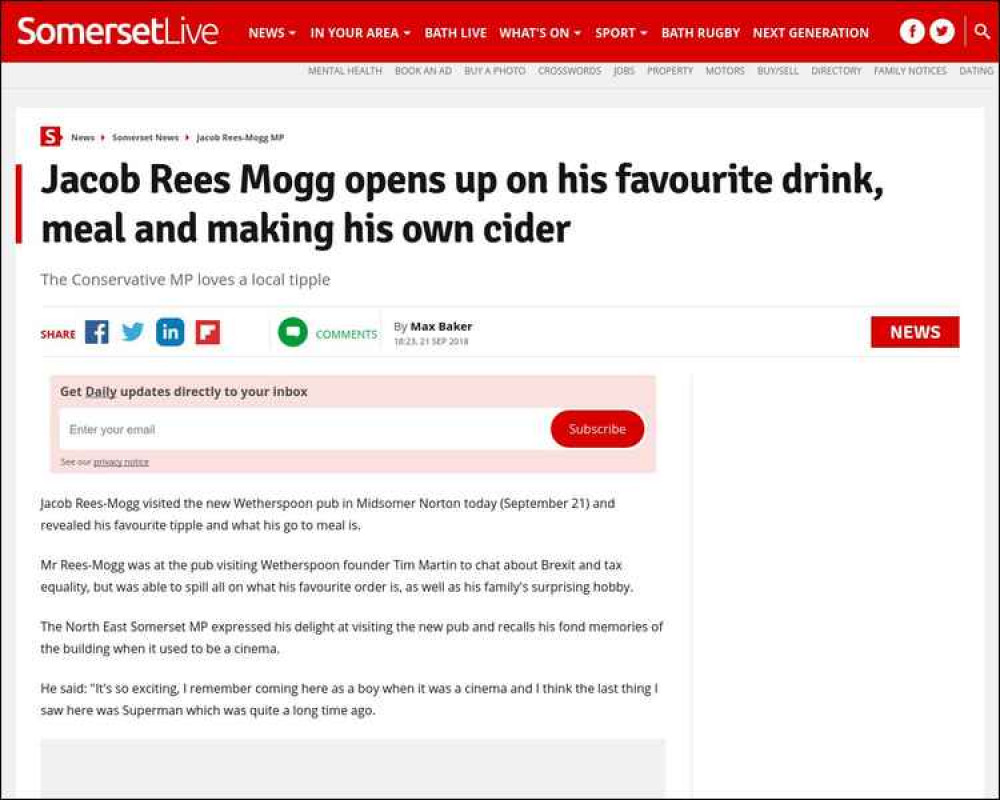Open the header Facebook page icon
The width and height of the screenshot is (1000, 800).
(912, 32)
